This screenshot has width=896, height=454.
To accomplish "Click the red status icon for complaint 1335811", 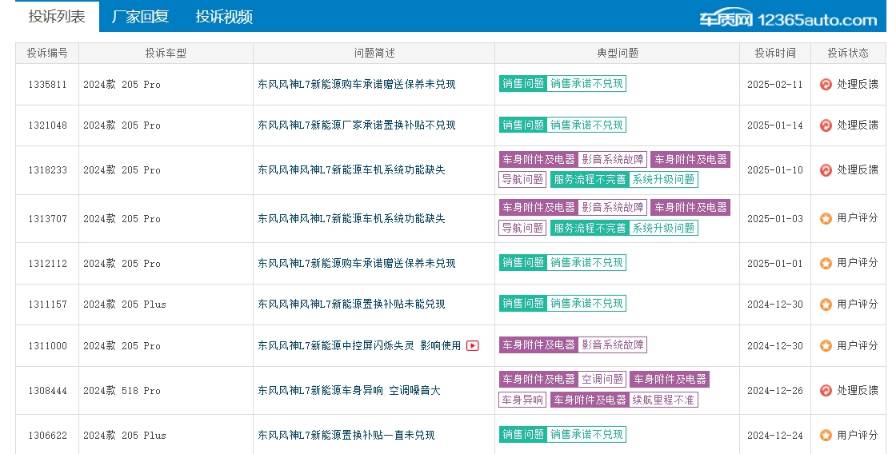I will click(x=825, y=84).
